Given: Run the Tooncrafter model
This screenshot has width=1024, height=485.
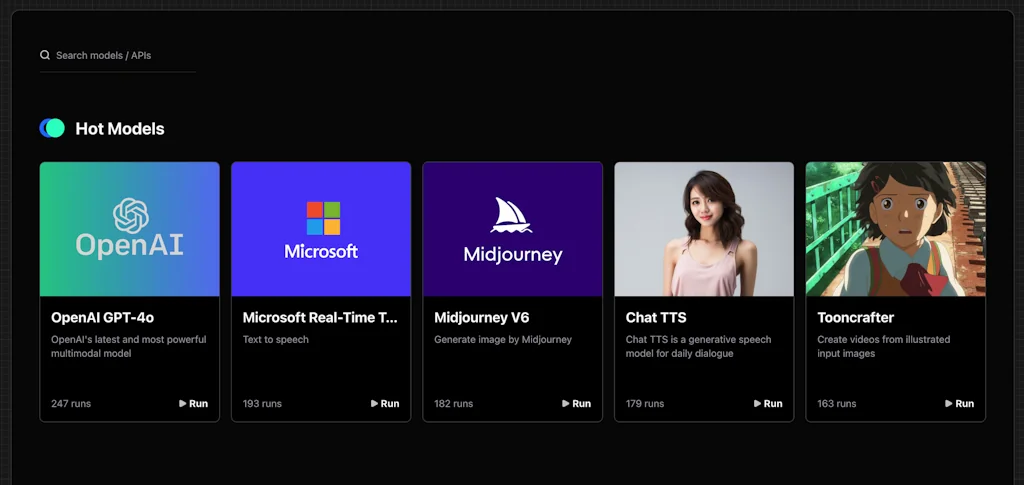Looking at the screenshot, I should point(959,404).
